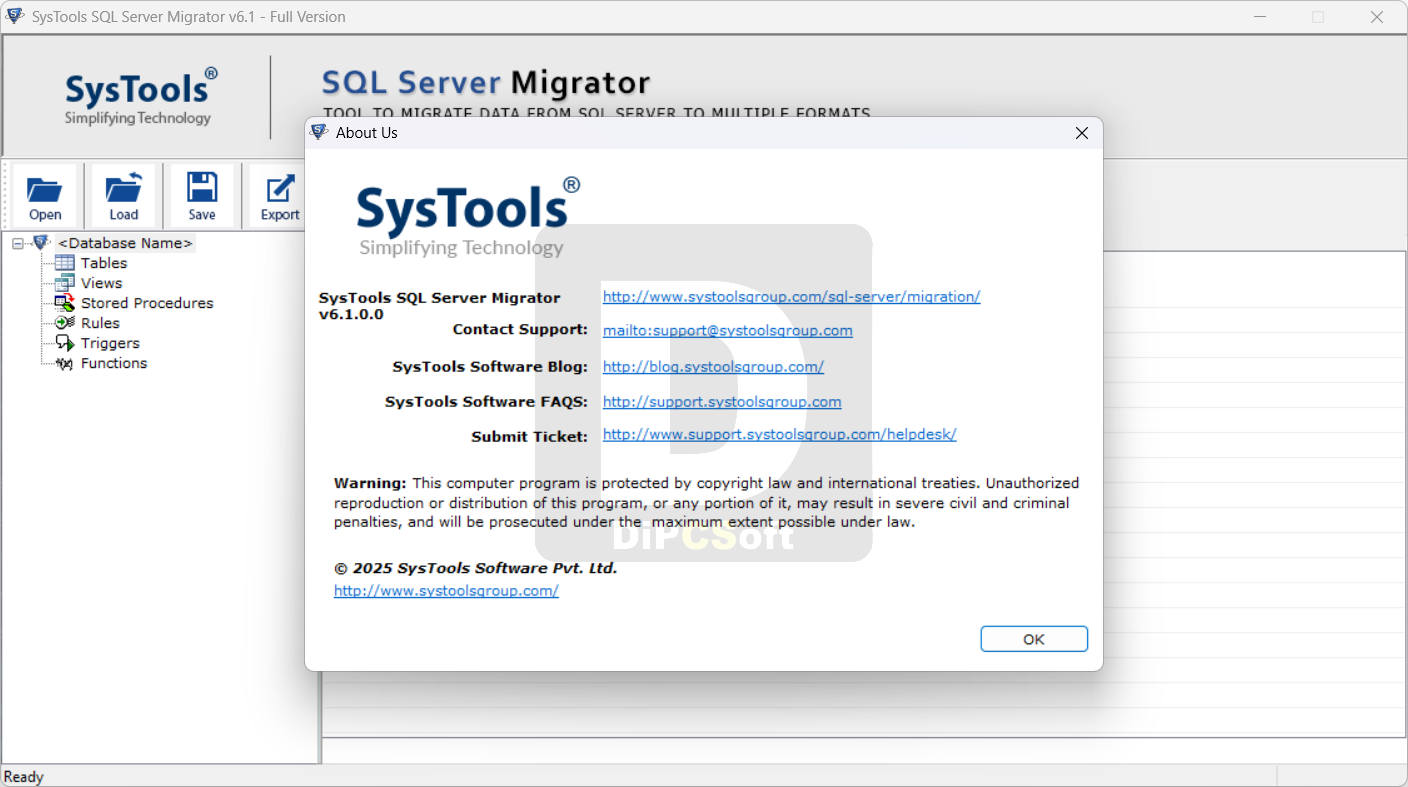Open the blog.systoolsgroup.com link
This screenshot has height=787, width=1408.
[713, 366]
